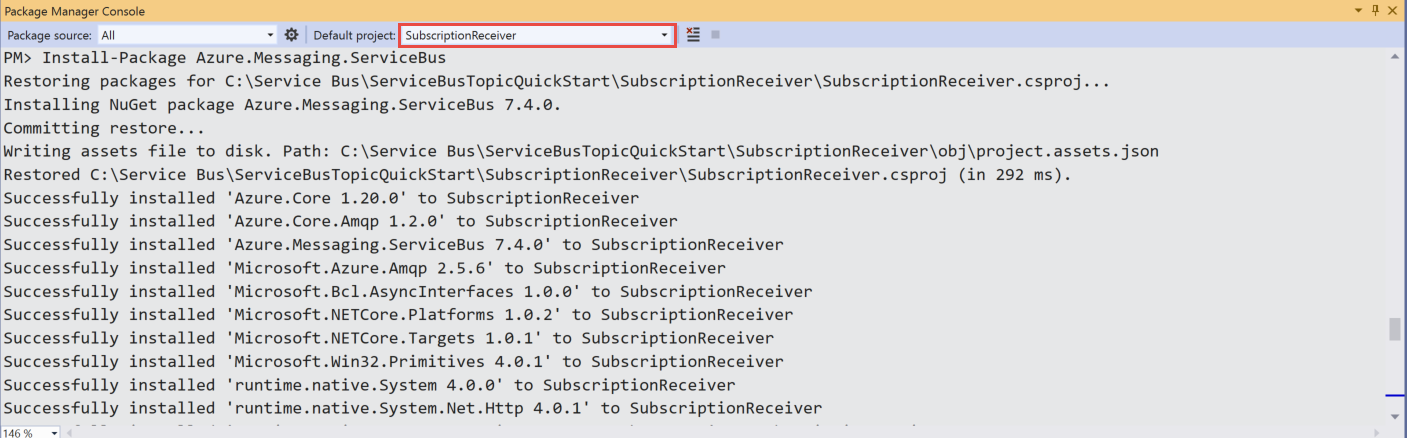Viewport: 1407px width, 438px height.
Task: Click the 'Microsoft.NETCore.Targets 1.0.1' line
Action: [x=388, y=338]
